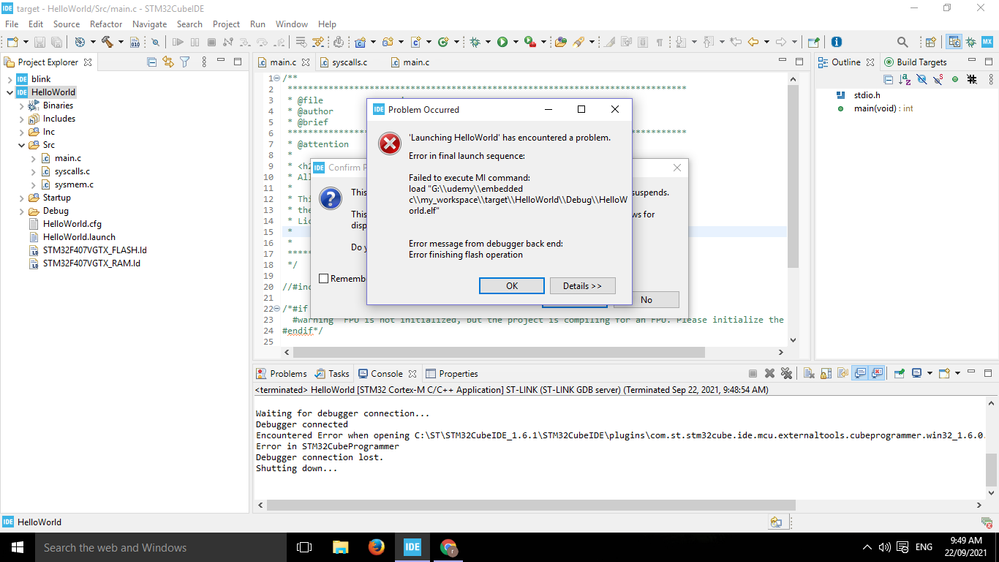This screenshot has width=999, height=562.
Task: Toggle Show Console on Standard Out changes
Action: 860,373
